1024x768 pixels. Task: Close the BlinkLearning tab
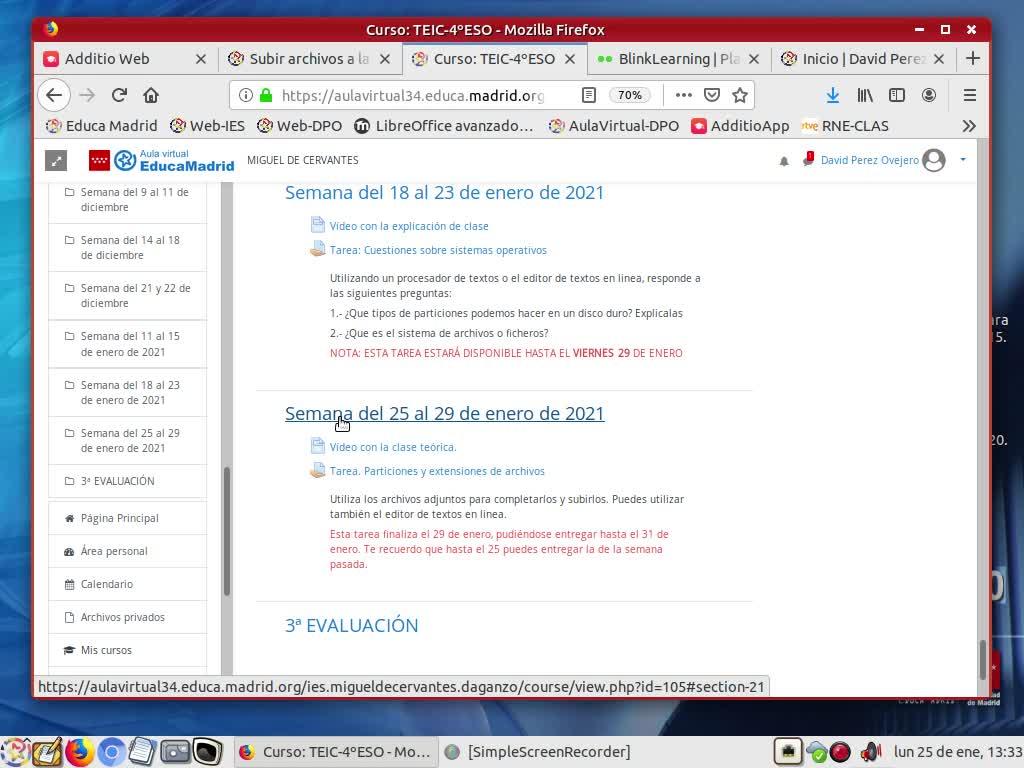[754, 59]
